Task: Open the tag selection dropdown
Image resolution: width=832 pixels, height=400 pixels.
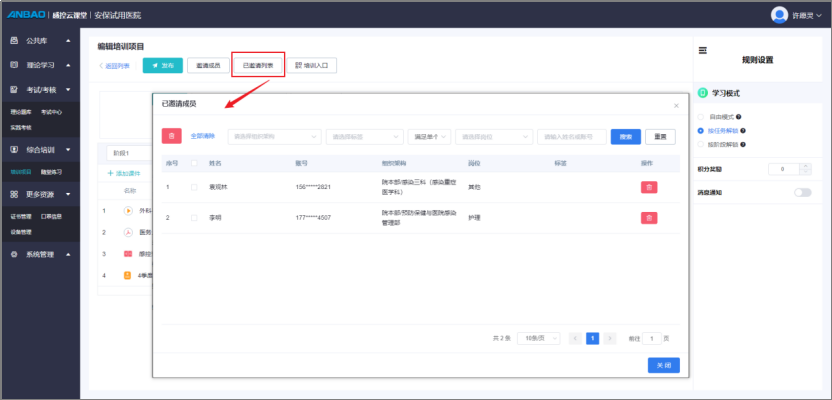Action: point(365,137)
